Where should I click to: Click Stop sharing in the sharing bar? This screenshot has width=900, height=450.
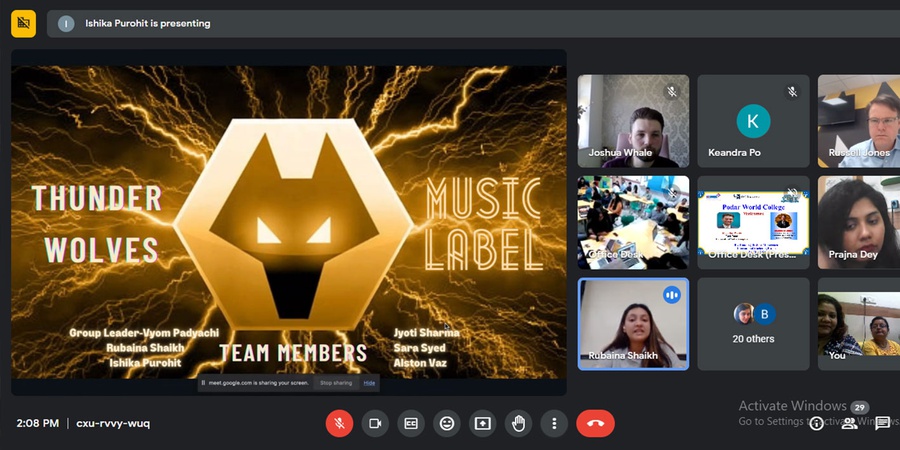click(335, 383)
